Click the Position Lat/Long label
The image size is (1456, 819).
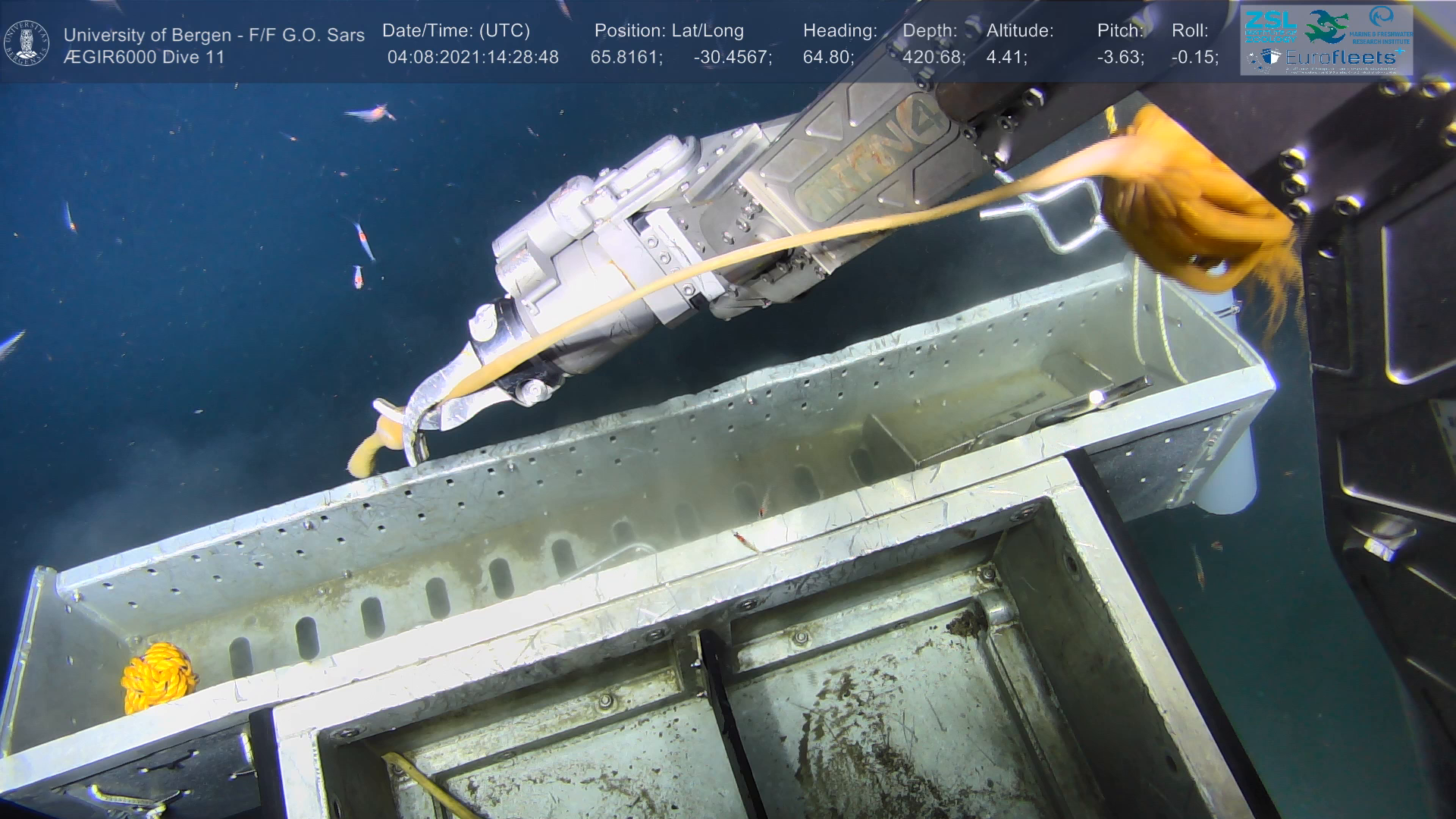click(x=669, y=30)
